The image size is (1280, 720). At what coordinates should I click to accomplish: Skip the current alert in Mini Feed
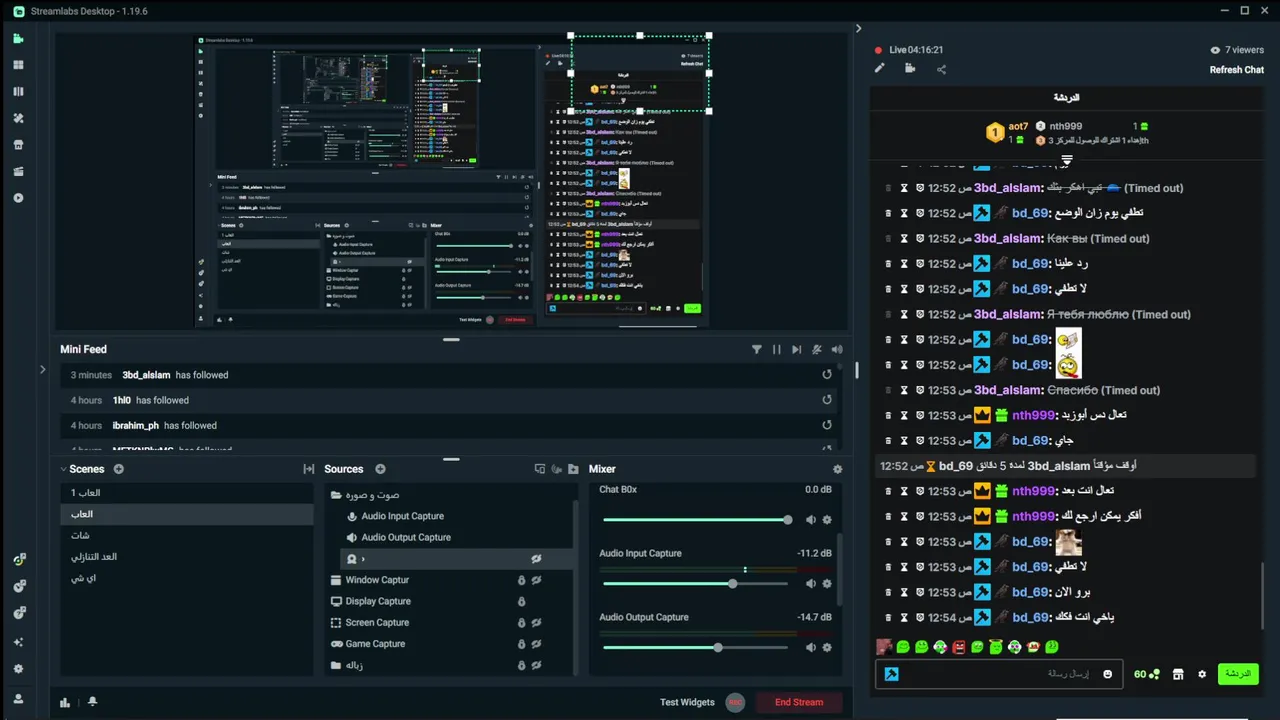796,349
